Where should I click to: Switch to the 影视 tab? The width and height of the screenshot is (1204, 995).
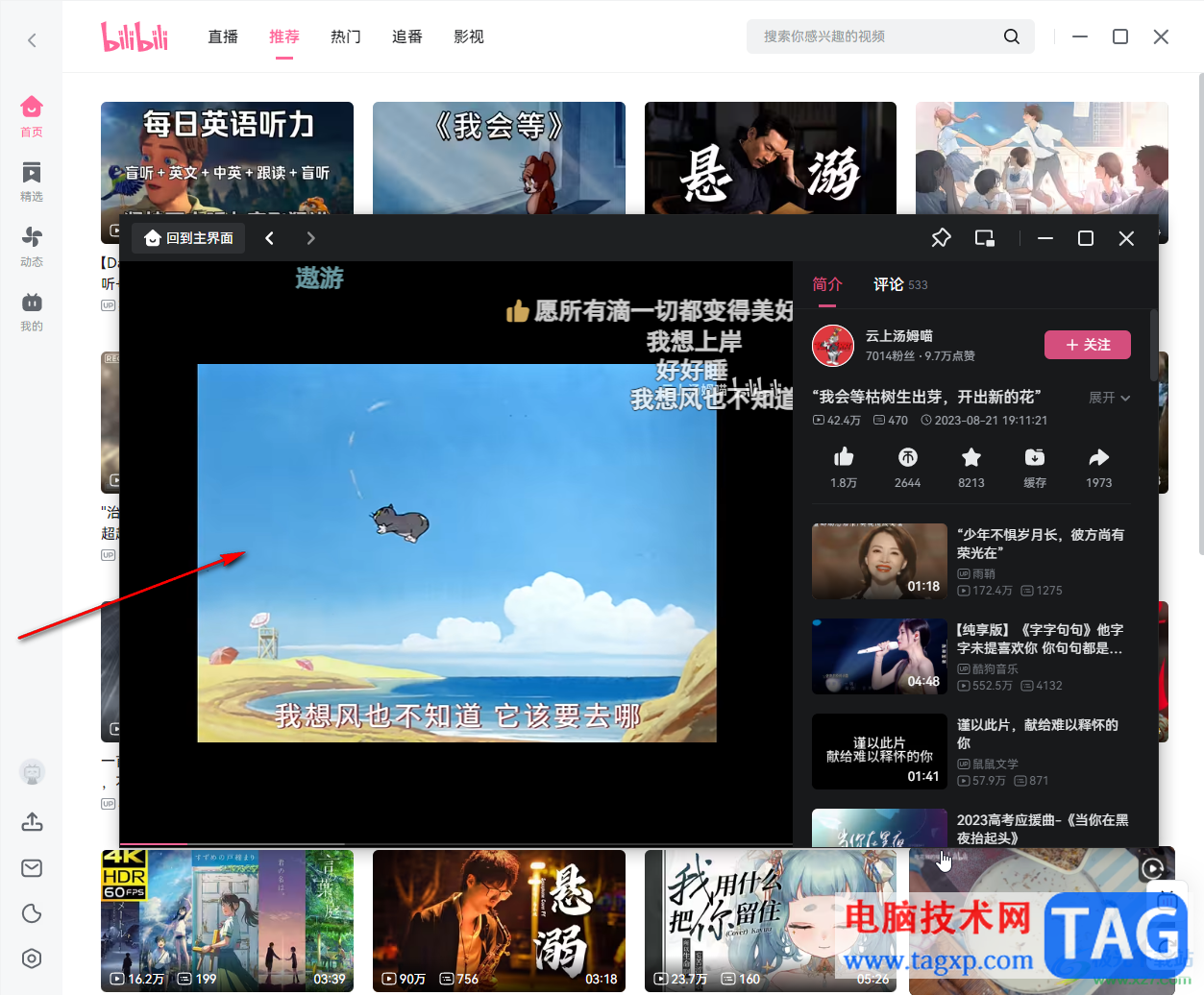pyautogui.click(x=469, y=36)
